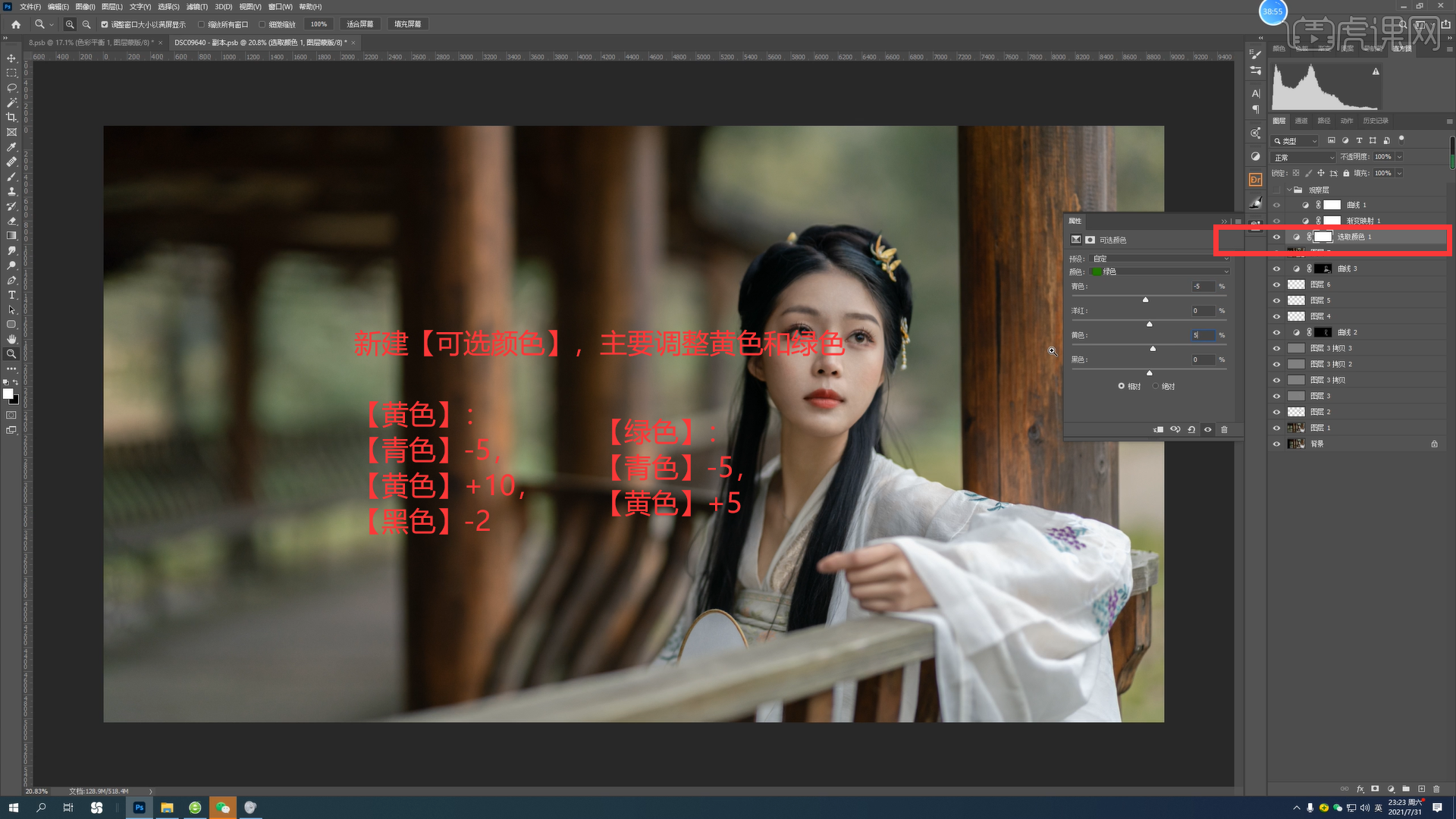1456x819 pixels.
Task: Delete adjustment via properties trash icon
Action: point(1224,430)
